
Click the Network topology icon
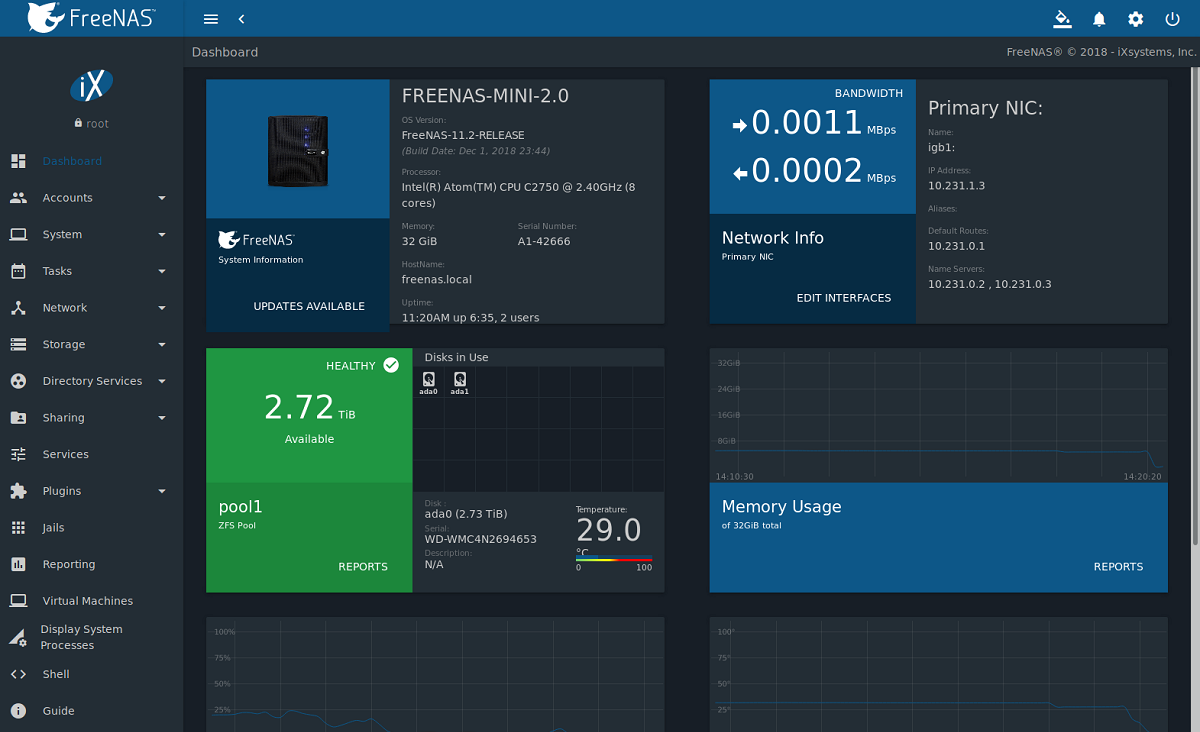[18, 308]
